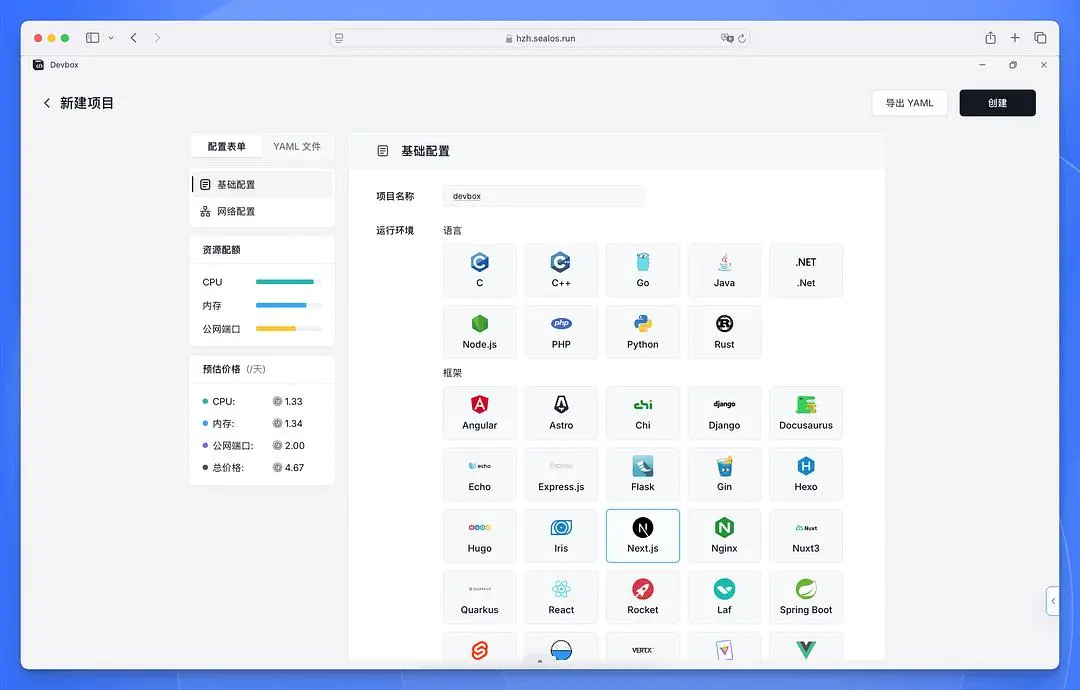This screenshot has width=1080, height=690.
Task: Pick the React framework
Action: coord(561,597)
